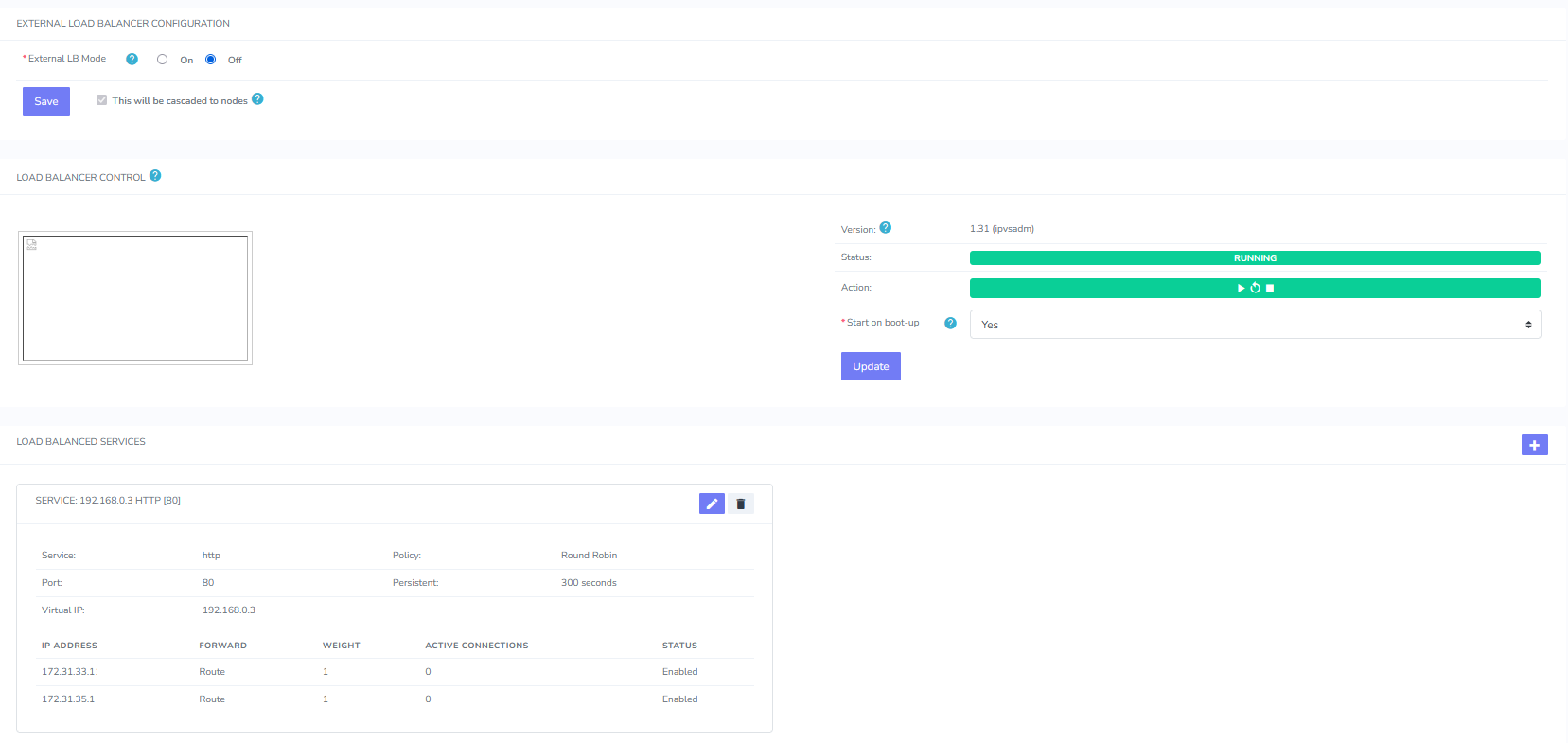Click Route in the 172.31.35.1 row
Image resolution: width=1568 pixels, height=743 pixels.
point(212,699)
